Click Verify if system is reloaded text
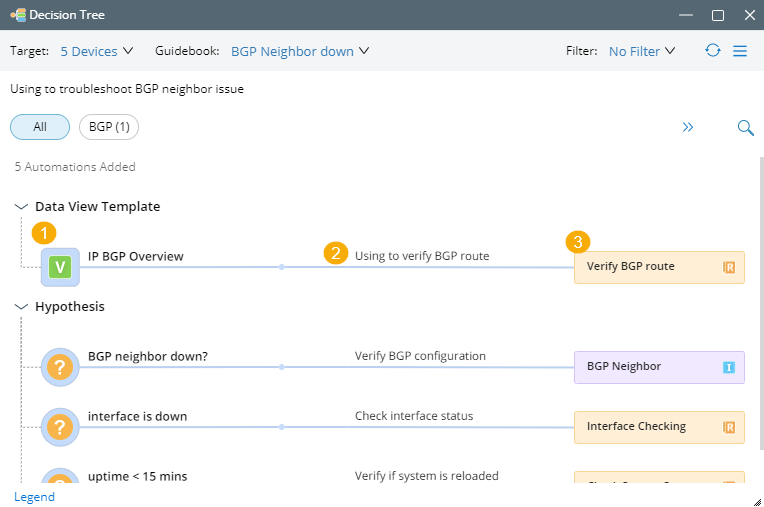The image size is (764, 507). tap(426, 475)
